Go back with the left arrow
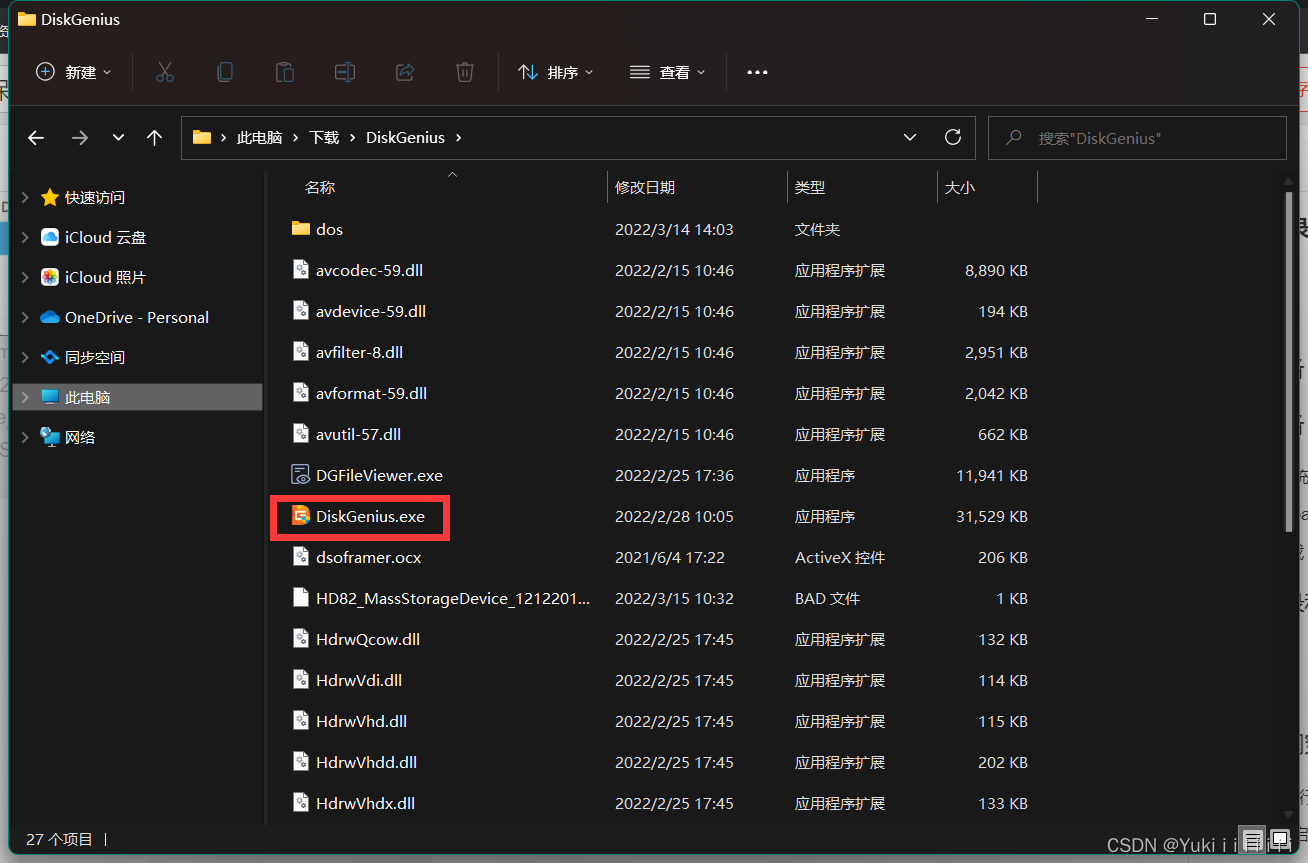 point(36,138)
